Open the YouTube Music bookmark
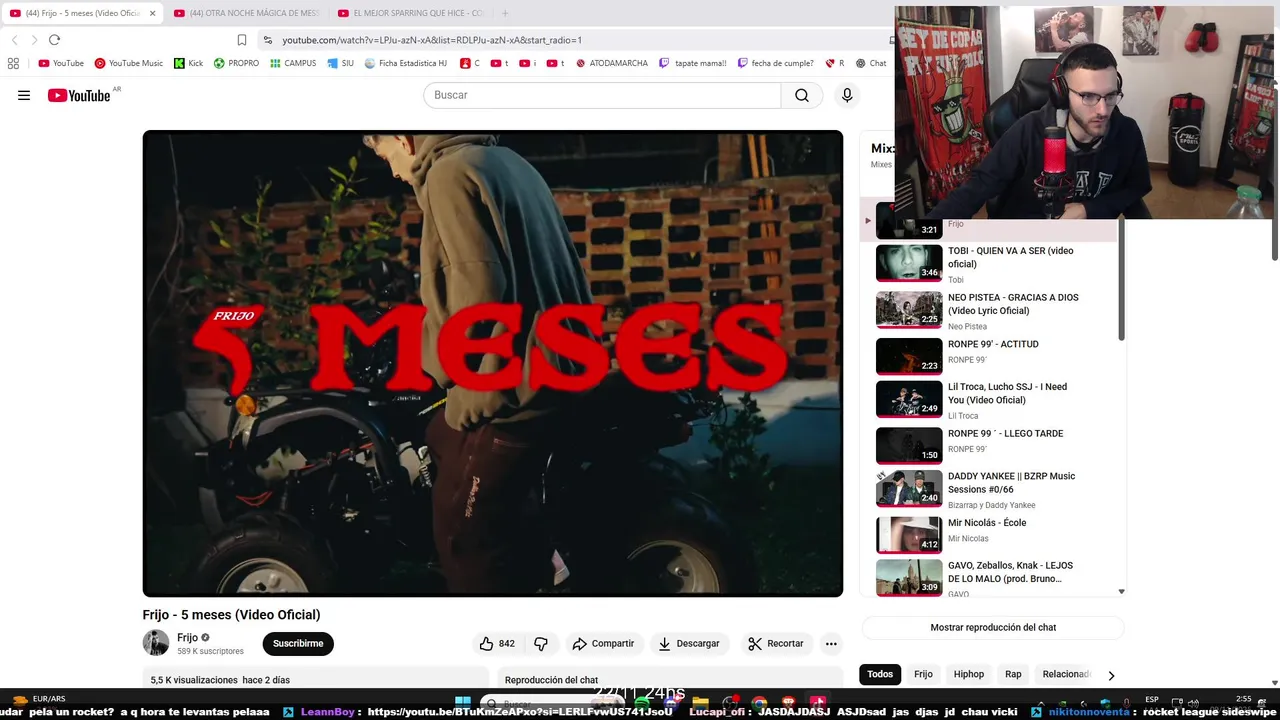 [128, 63]
